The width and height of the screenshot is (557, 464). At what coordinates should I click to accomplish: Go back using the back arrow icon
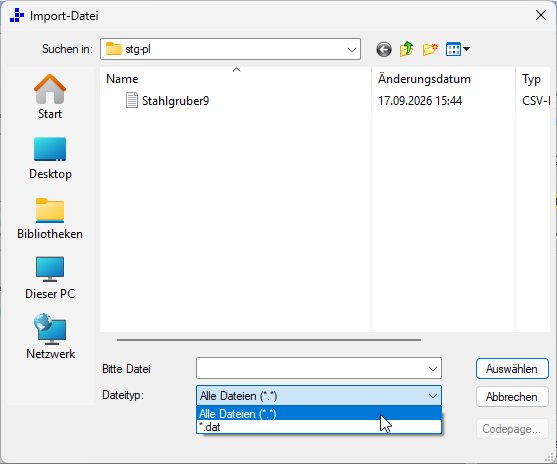[384, 49]
